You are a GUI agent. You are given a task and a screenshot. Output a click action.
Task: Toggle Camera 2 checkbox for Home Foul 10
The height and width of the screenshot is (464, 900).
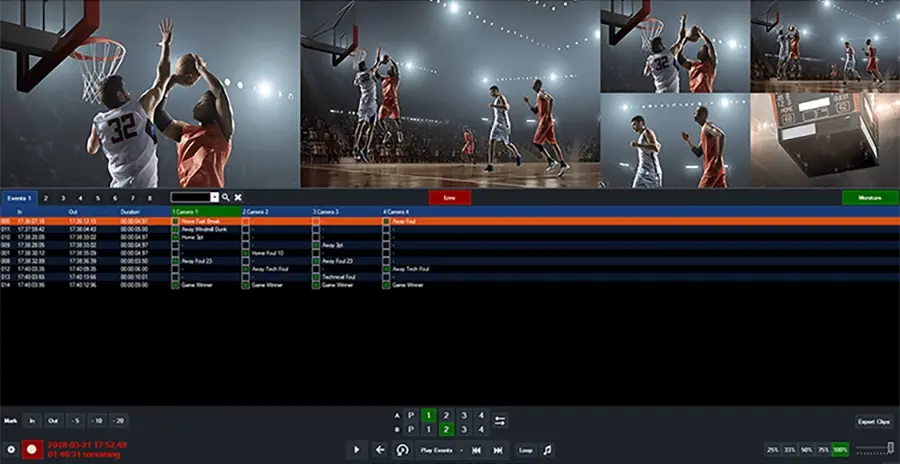246,253
